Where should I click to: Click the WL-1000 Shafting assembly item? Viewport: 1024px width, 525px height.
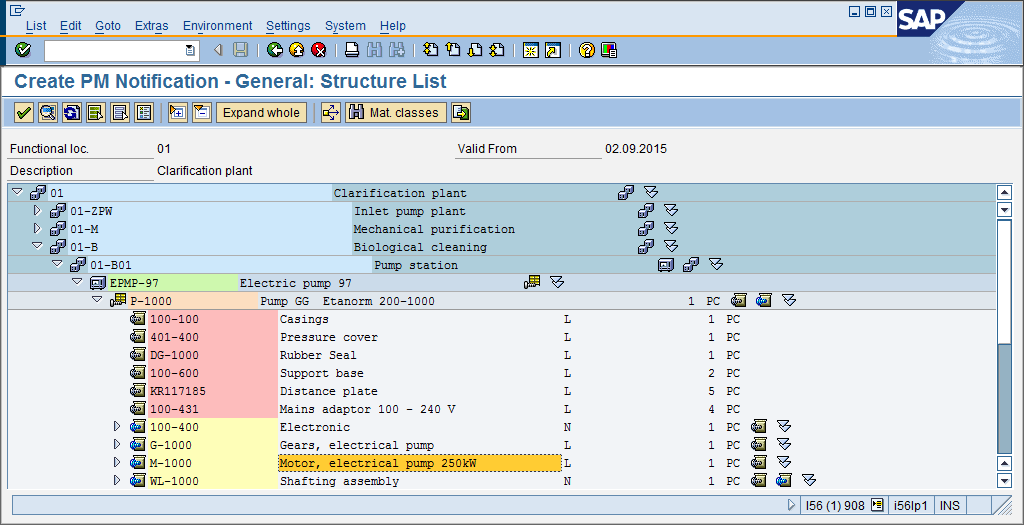pos(174,481)
